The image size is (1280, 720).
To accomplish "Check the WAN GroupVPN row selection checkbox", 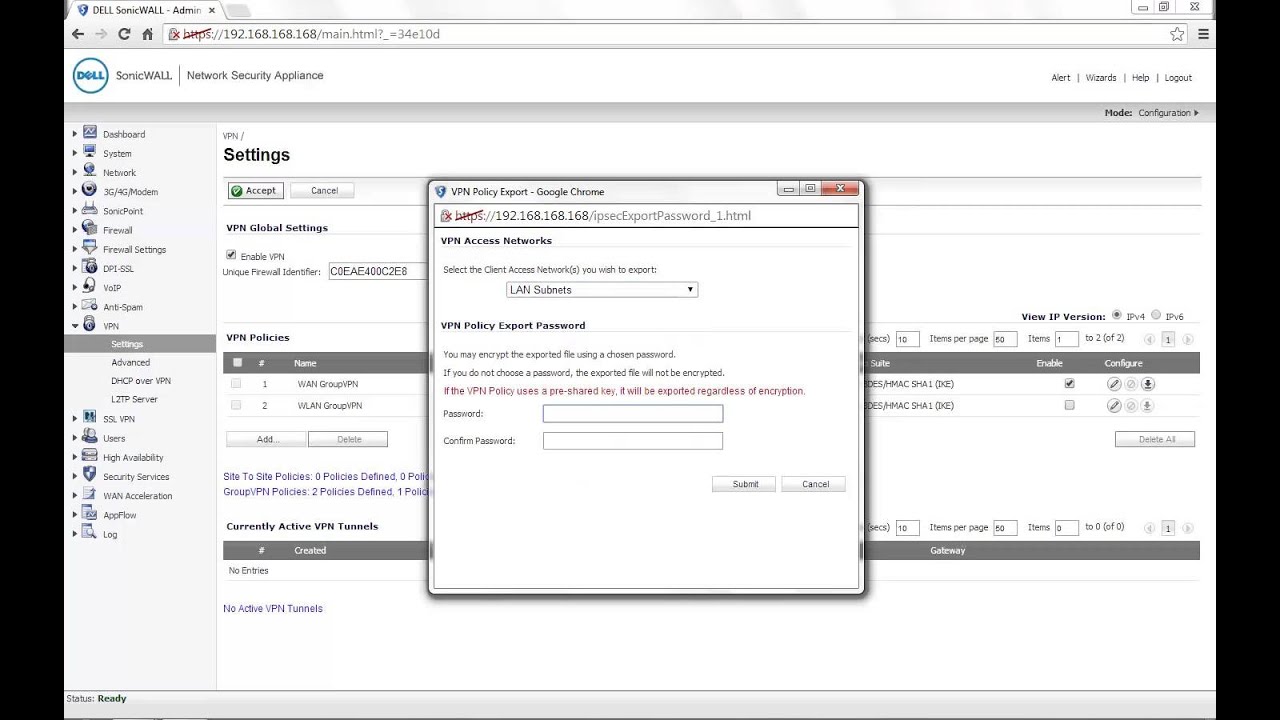I will (x=236, y=383).
